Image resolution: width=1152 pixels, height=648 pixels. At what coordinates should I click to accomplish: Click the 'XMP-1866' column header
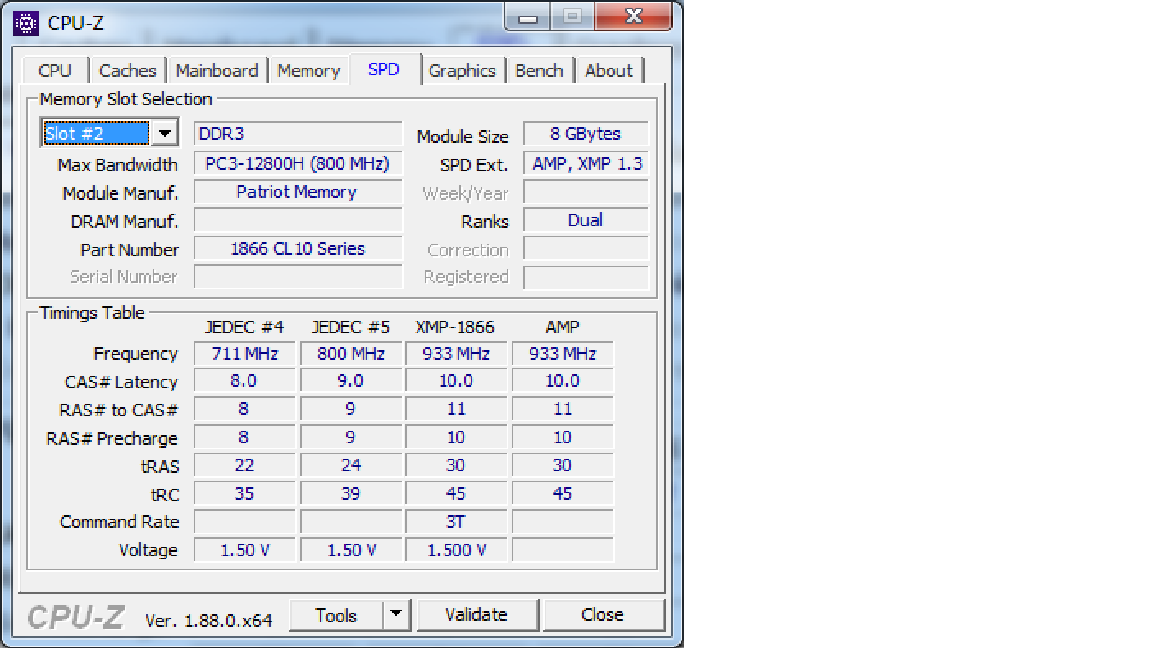(x=456, y=327)
